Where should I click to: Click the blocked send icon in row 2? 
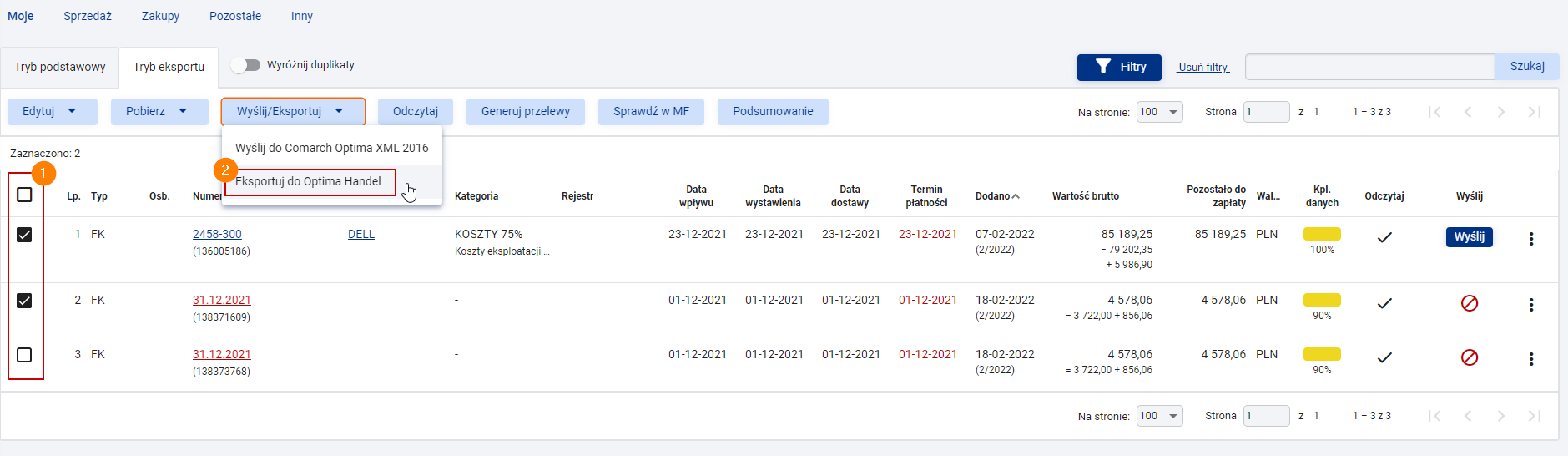[1470, 303]
